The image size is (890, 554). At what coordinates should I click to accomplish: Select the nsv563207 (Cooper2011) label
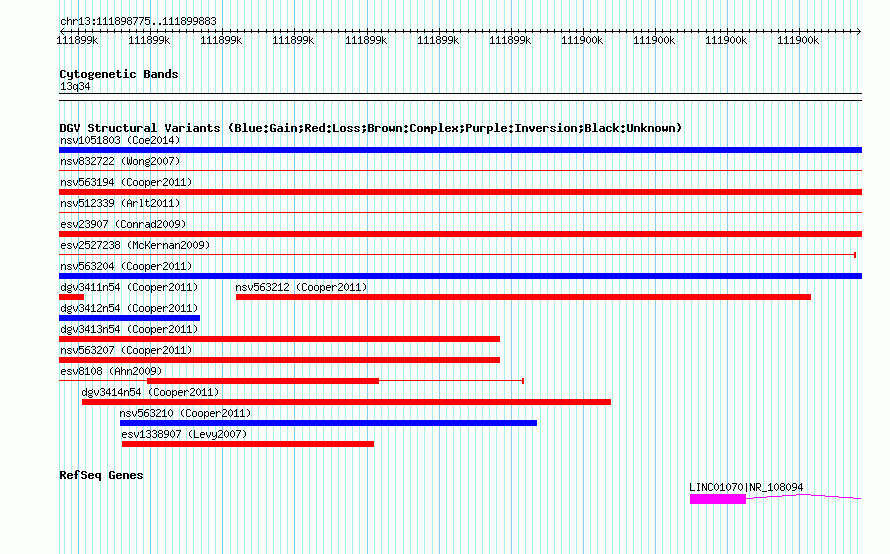pyautogui.click(x=126, y=350)
